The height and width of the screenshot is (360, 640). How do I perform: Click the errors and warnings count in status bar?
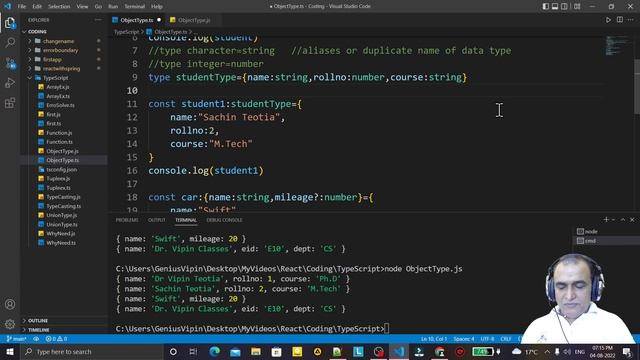[x=56, y=339]
